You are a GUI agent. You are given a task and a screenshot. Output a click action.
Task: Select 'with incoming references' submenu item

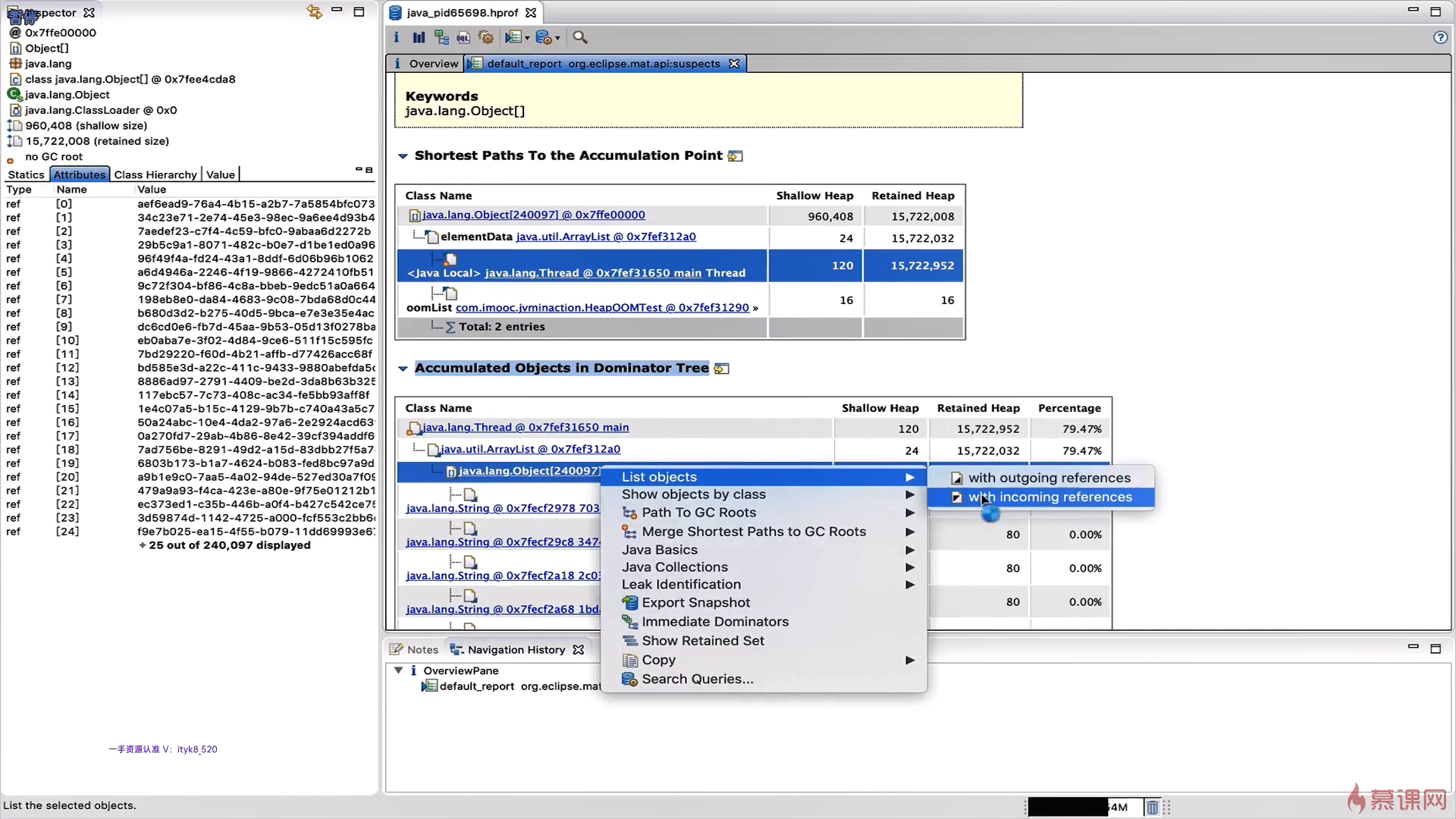click(x=1050, y=497)
